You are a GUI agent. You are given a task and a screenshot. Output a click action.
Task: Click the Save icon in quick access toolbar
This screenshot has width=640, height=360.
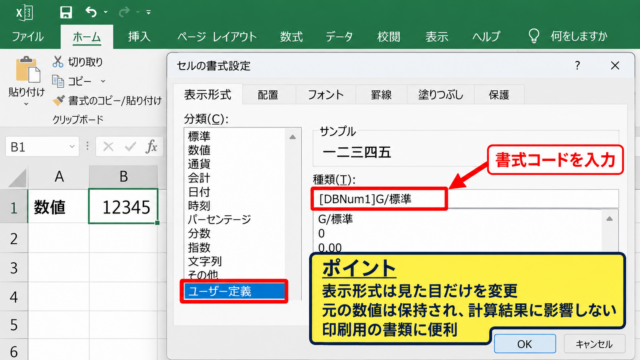coord(66,12)
